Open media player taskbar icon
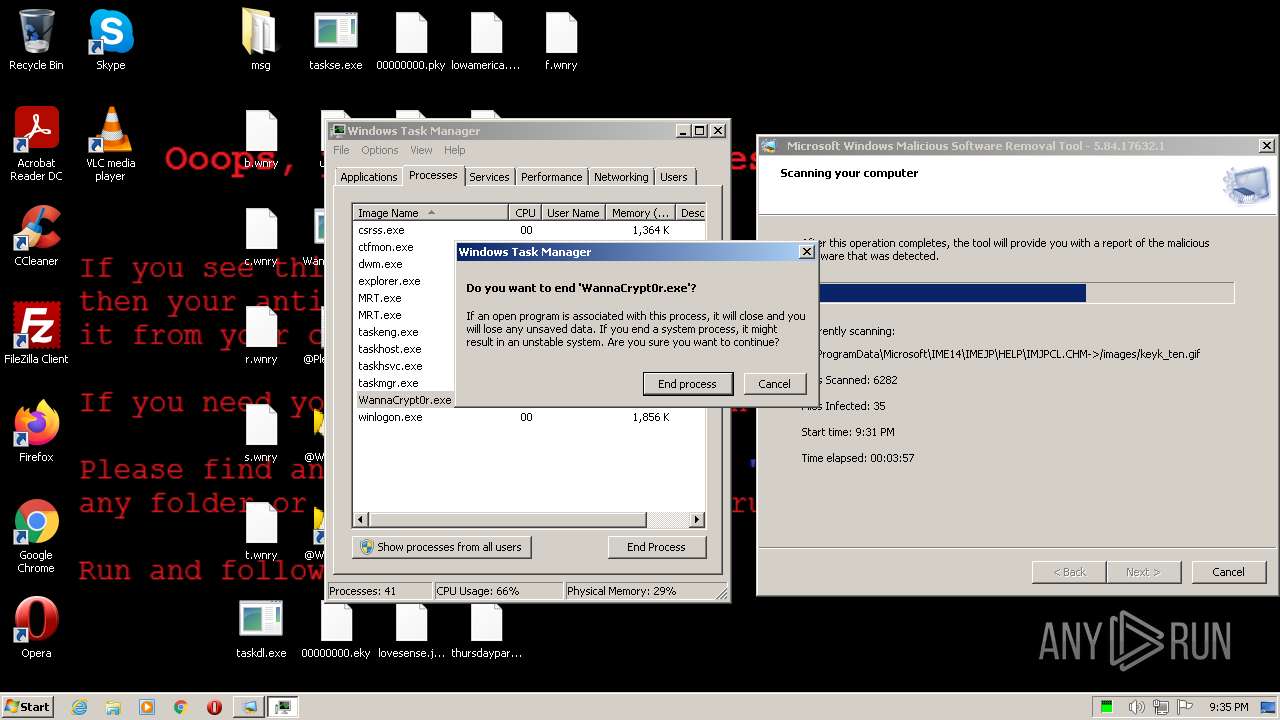 pyautogui.click(x=147, y=707)
